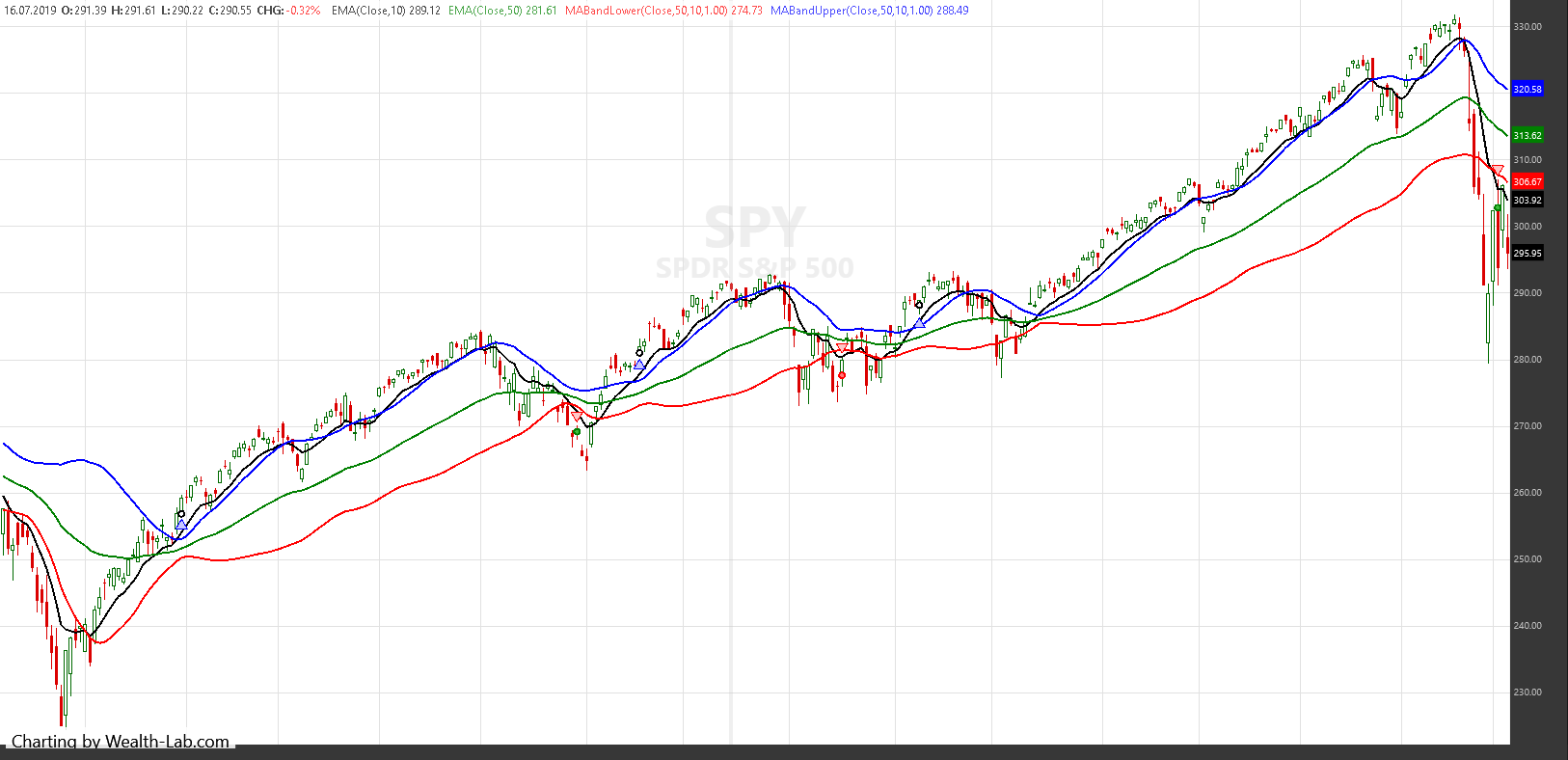Click the 270.00 axis value
Screen dimensions: 1568x760
(x=1527, y=426)
